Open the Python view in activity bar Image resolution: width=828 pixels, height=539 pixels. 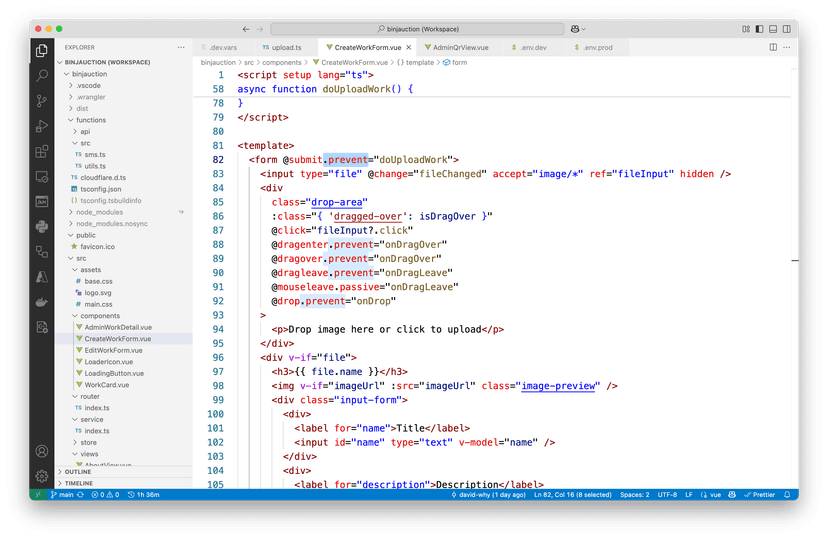[41, 227]
